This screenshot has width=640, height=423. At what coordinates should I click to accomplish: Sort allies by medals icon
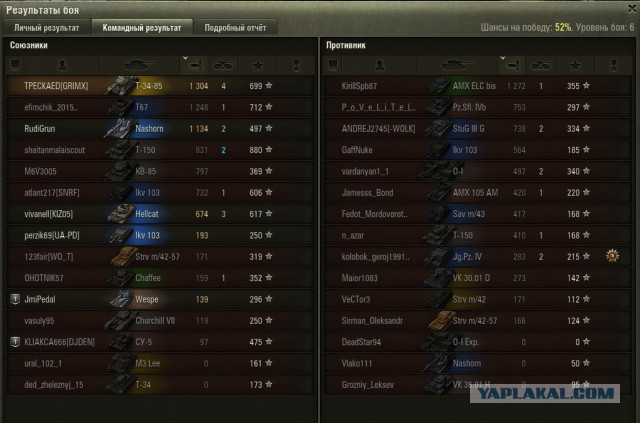(296, 65)
